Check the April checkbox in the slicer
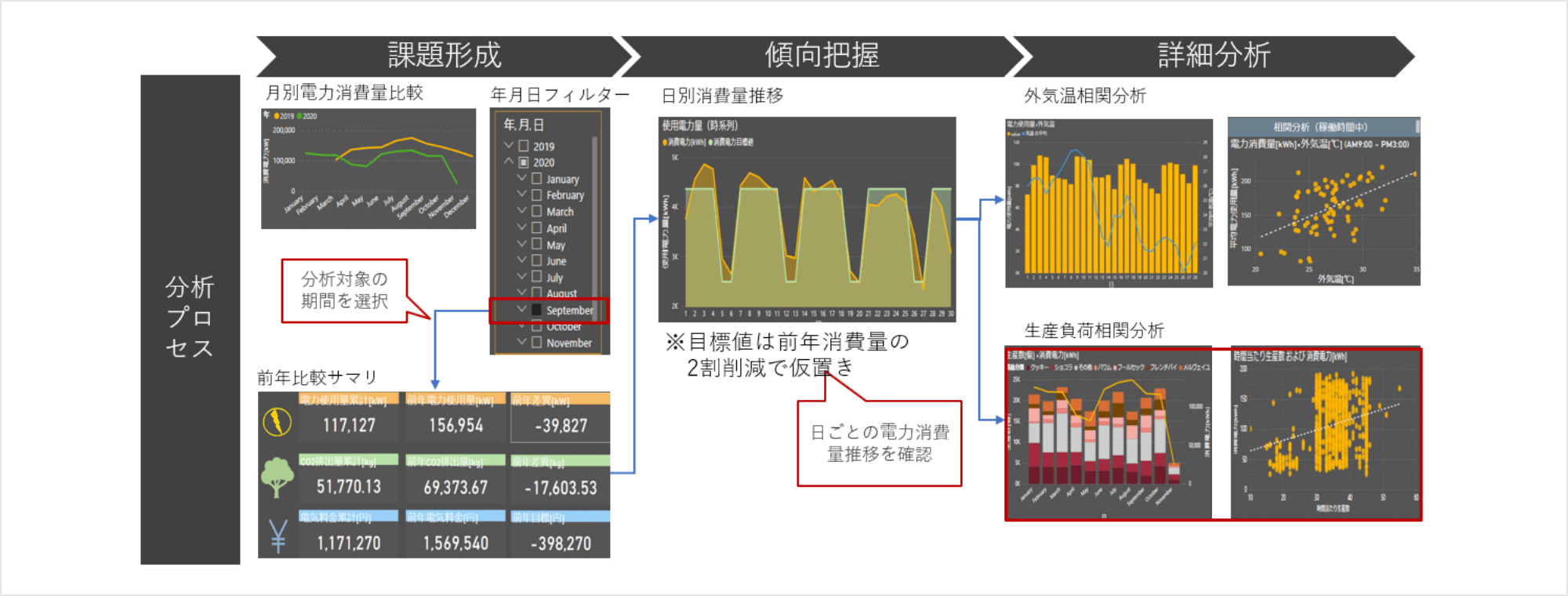The height and width of the screenshot is (596, 1568). [536, 227]
